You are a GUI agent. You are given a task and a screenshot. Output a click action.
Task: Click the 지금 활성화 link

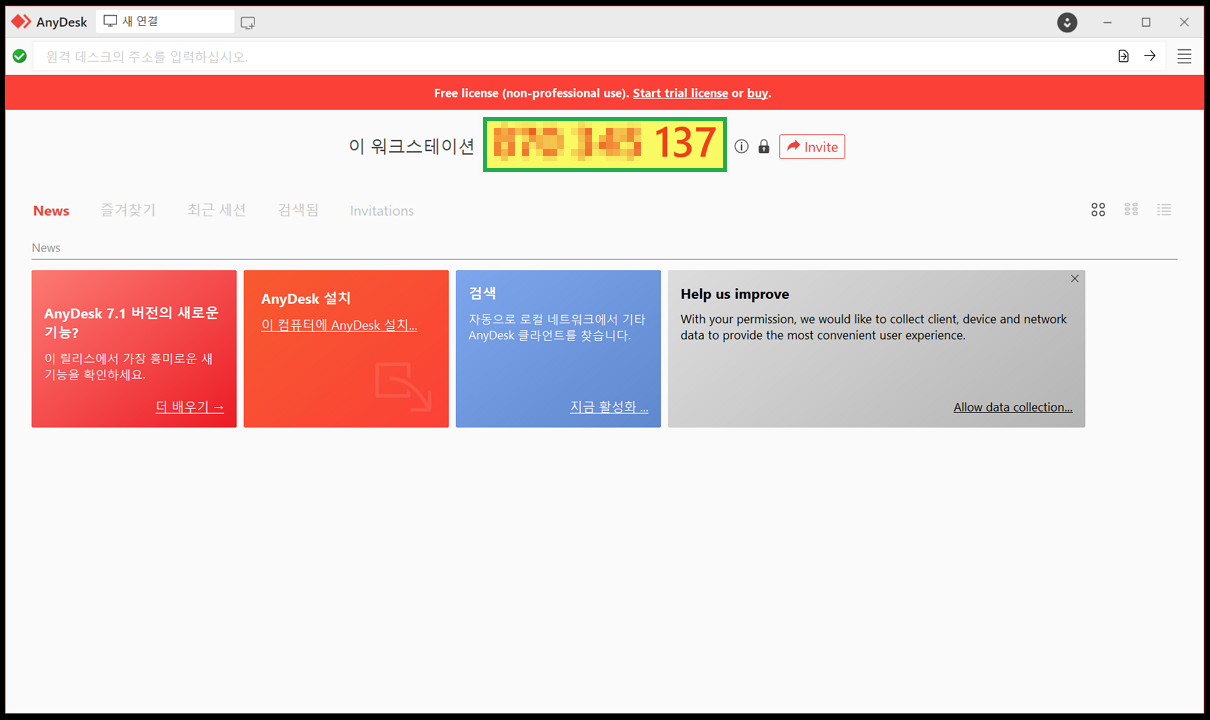609,407
